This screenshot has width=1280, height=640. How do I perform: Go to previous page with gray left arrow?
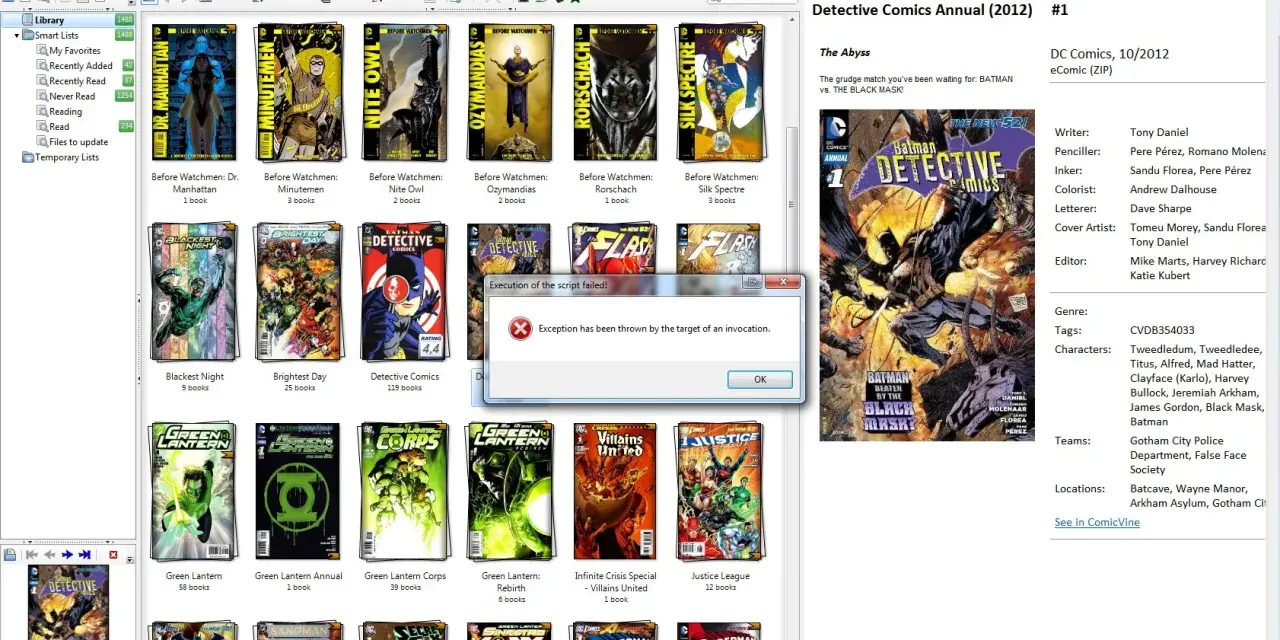point(50,554)
